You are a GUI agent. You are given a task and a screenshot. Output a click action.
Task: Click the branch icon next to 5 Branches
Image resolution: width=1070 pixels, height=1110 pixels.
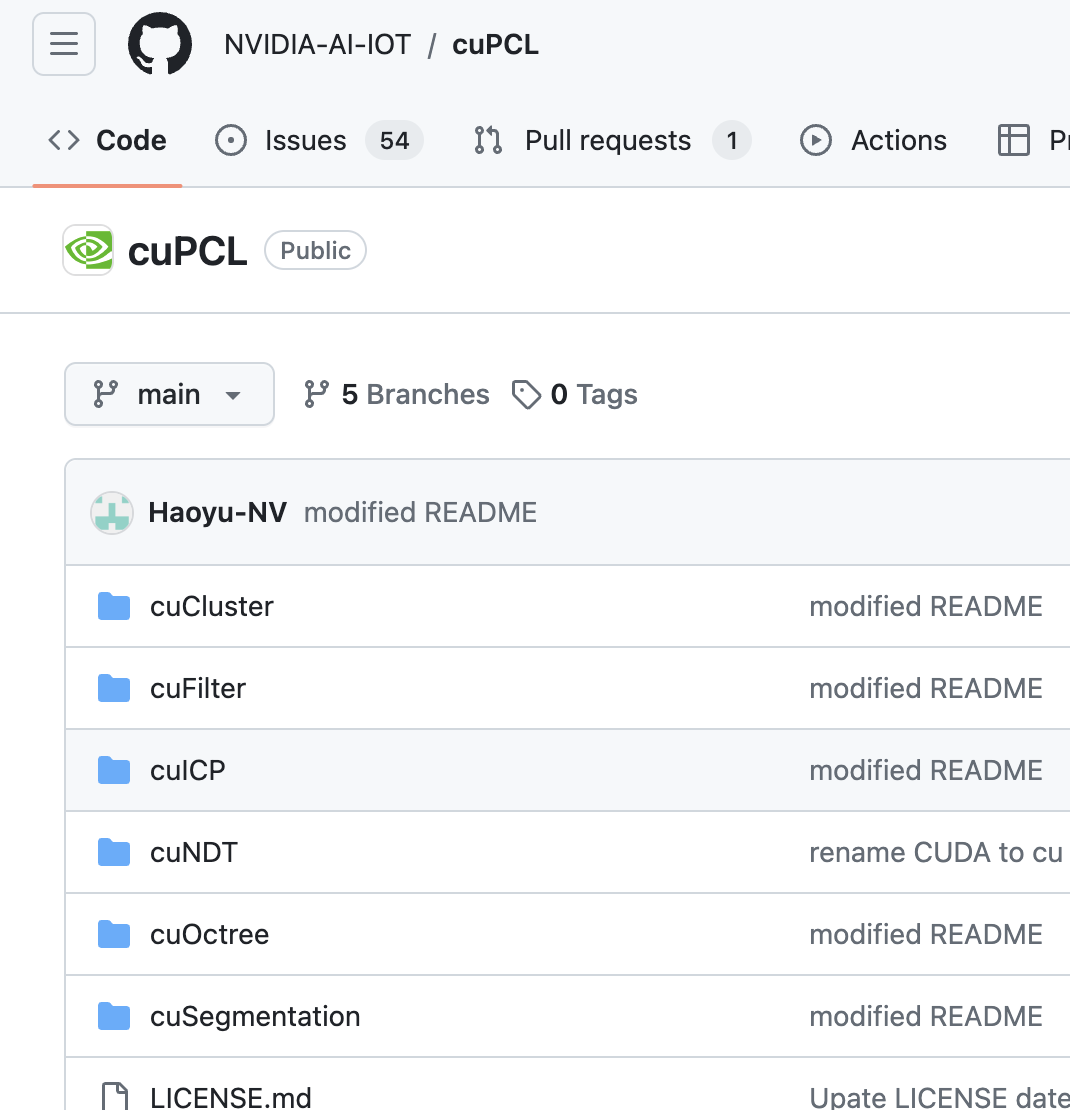click(x=317, y=394)
